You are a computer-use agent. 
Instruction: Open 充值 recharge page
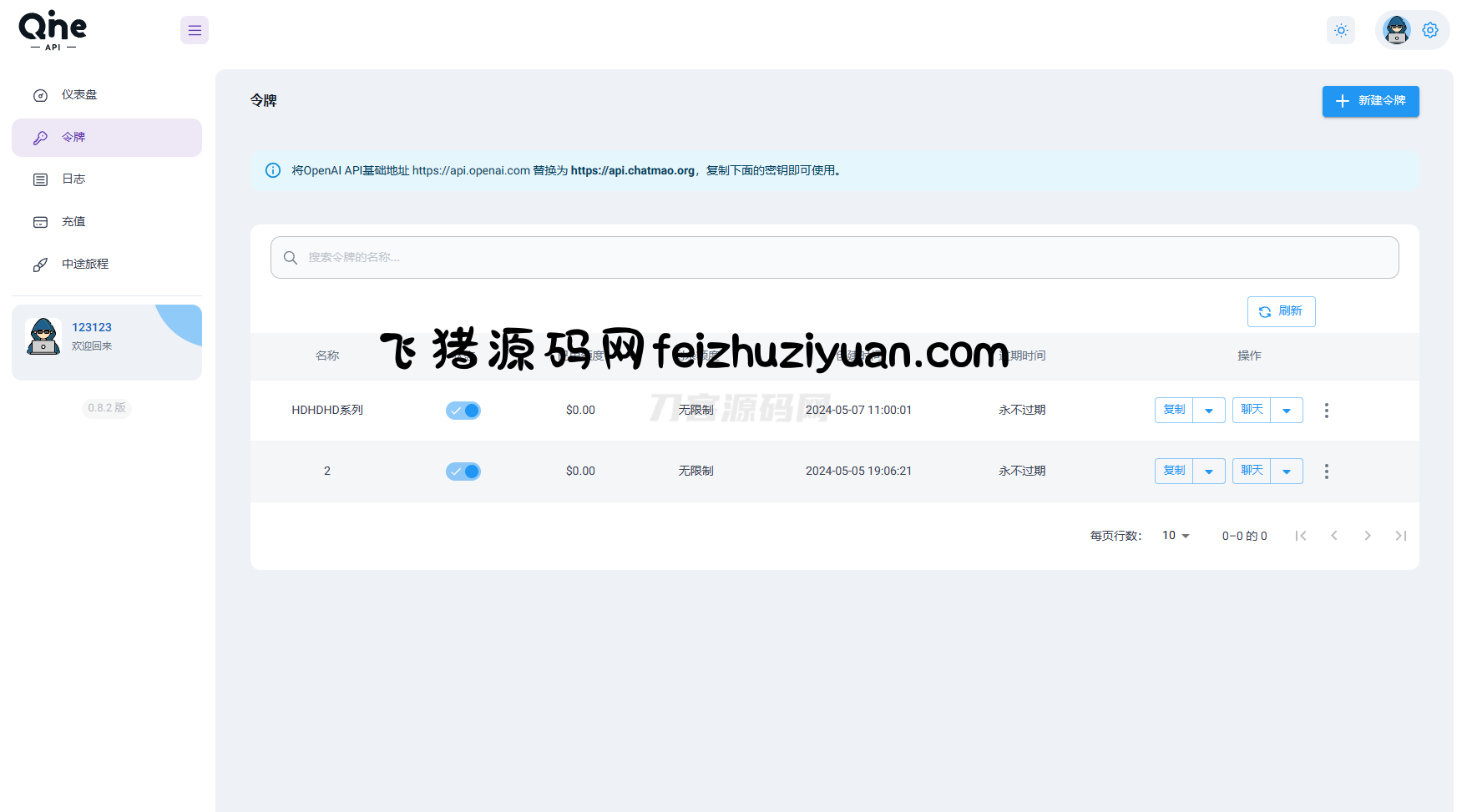(73, 222)
